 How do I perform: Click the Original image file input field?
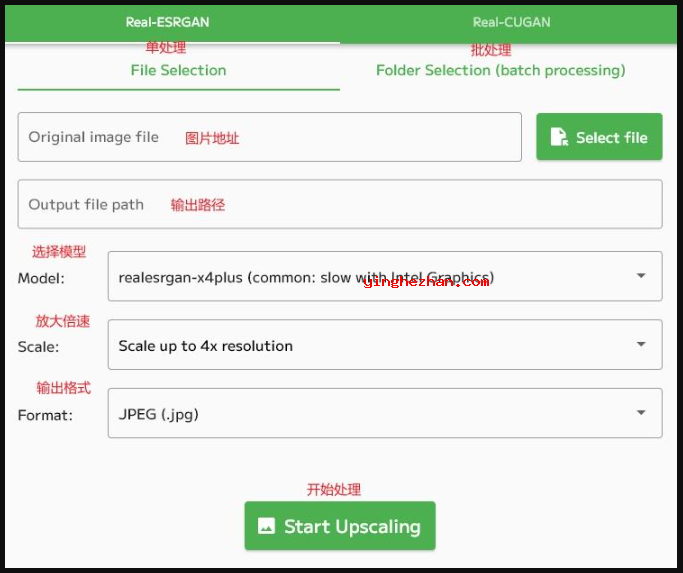269,137
